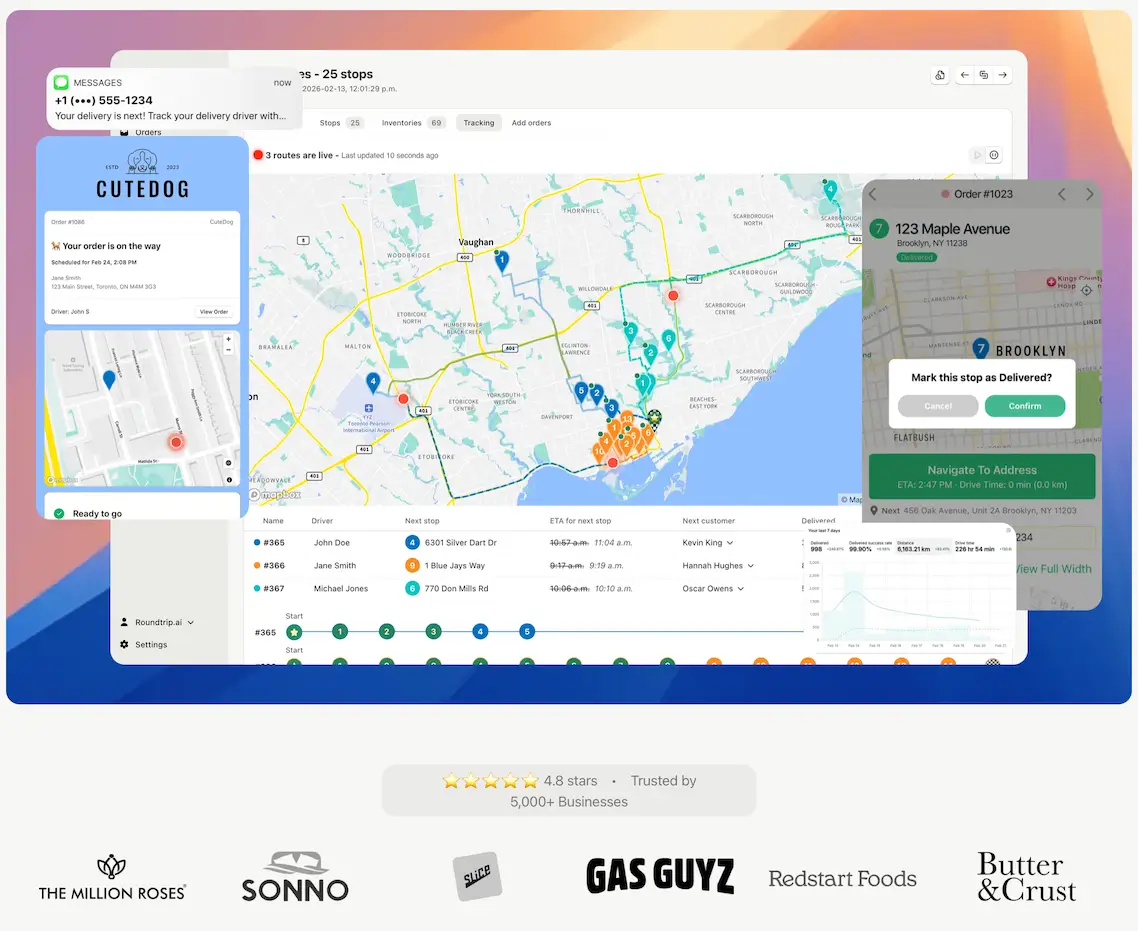Click the checkered finish flag pin on map
Image resolution: width=1138 pixels, height=931 pixels.
[x=654, y=418]
